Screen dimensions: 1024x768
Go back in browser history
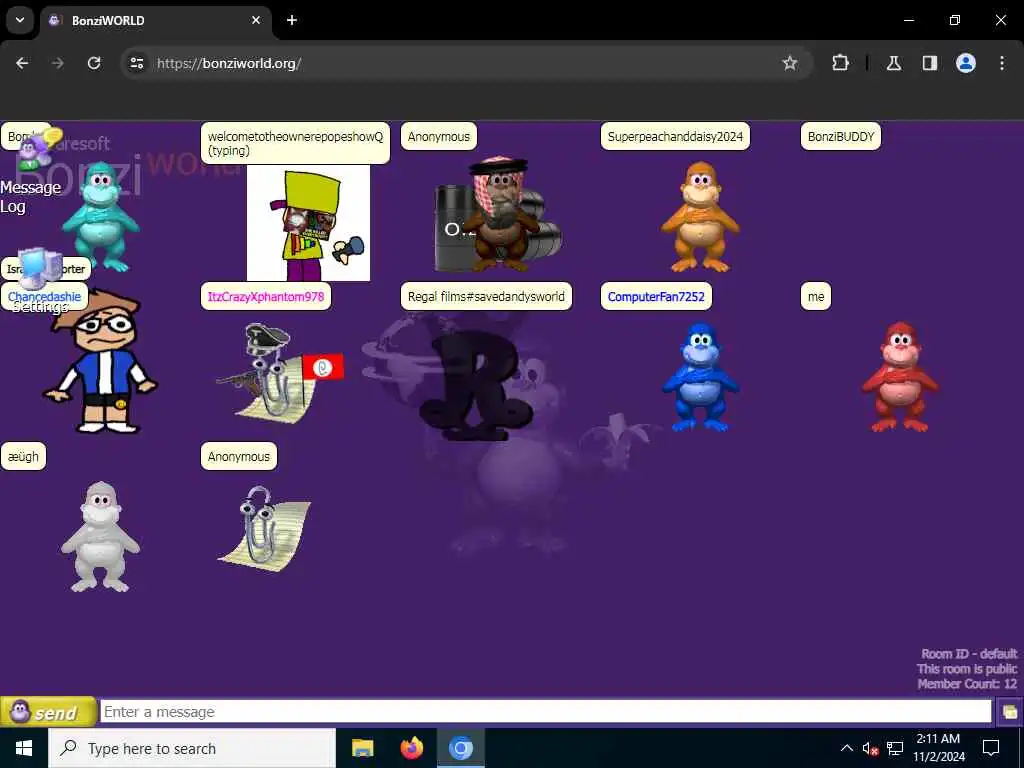pyautogui.click(x=22, y=63)
